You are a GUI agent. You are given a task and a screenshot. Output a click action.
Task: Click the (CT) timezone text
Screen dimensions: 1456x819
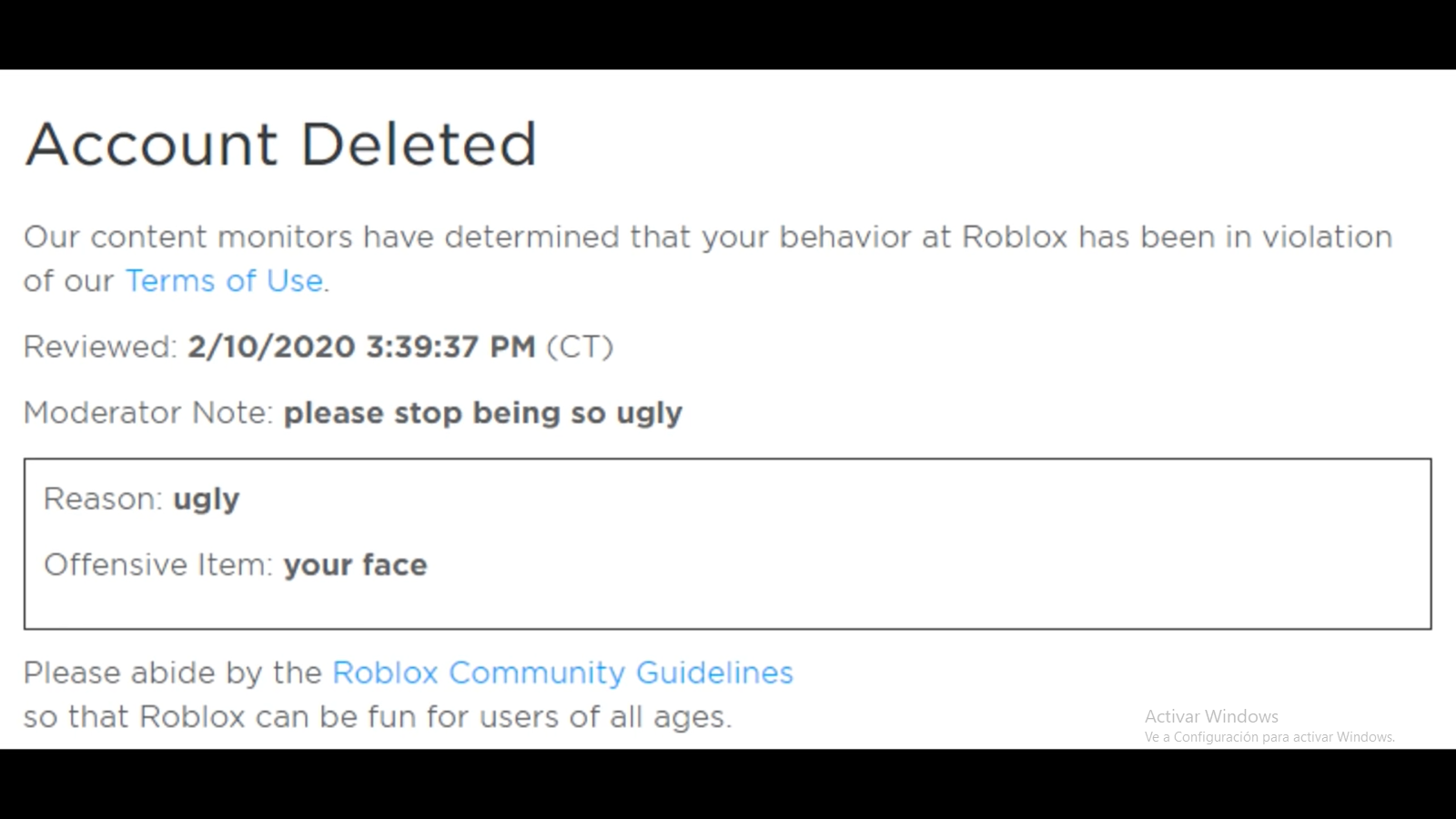click(x=580, y=347)
